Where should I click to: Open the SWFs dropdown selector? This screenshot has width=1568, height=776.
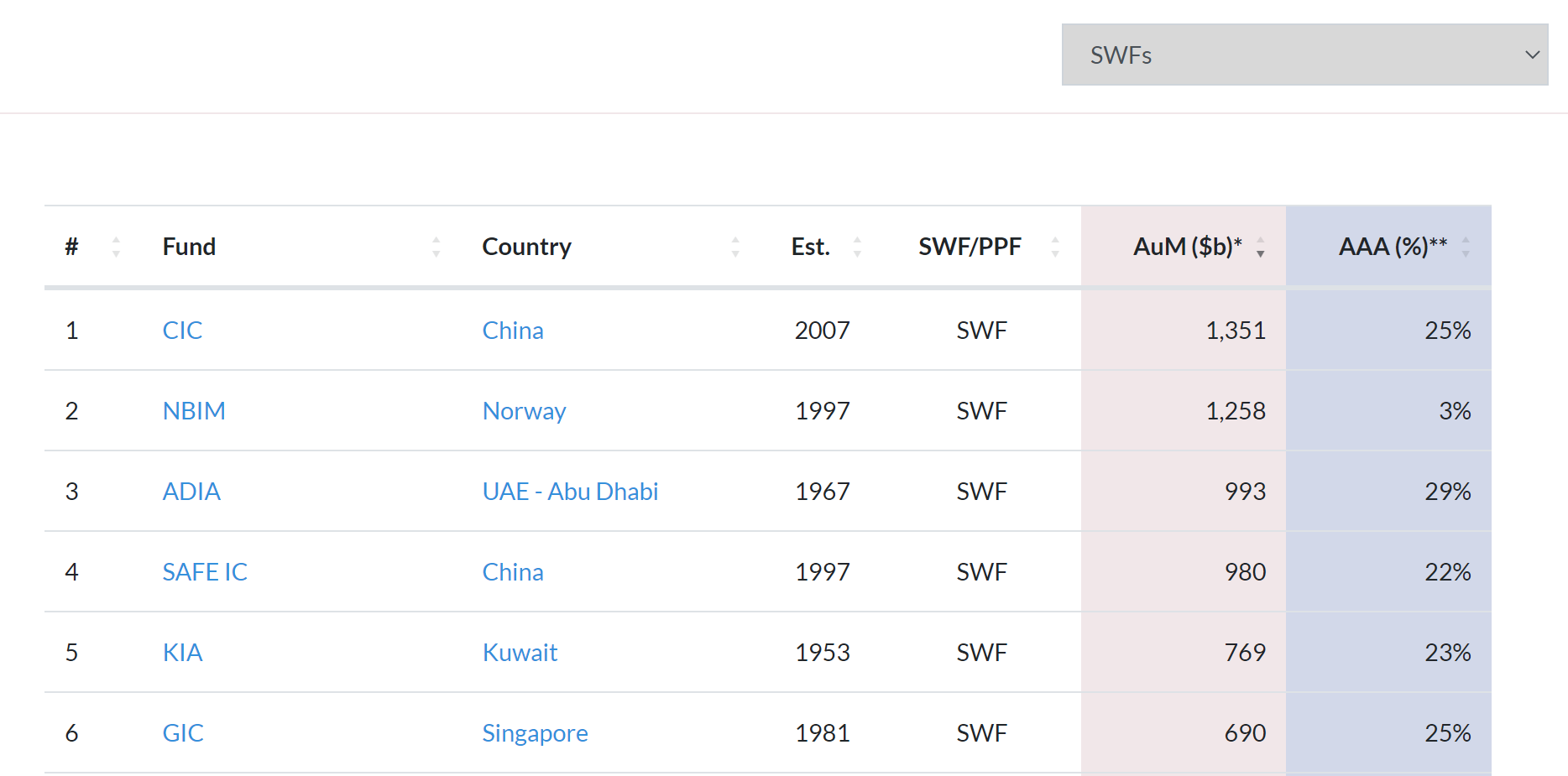[1304, 55]
